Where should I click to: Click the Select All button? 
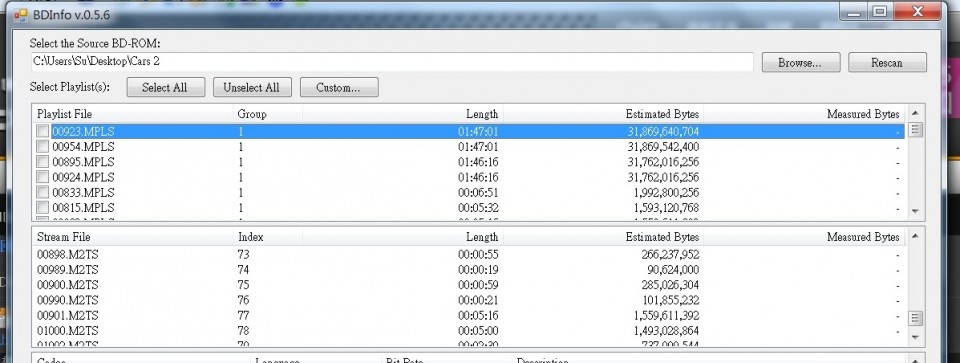pos(165,88)
